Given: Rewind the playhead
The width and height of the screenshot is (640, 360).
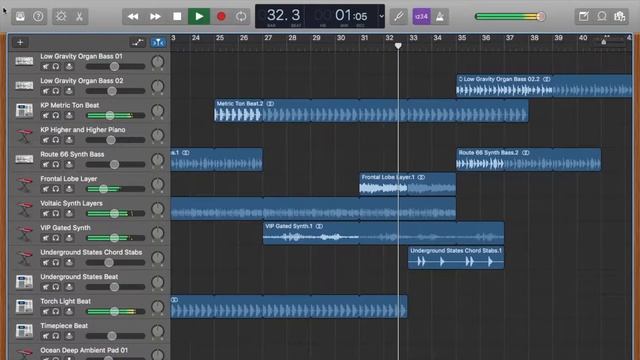Looking at the screenshot, I should point(133,16).
